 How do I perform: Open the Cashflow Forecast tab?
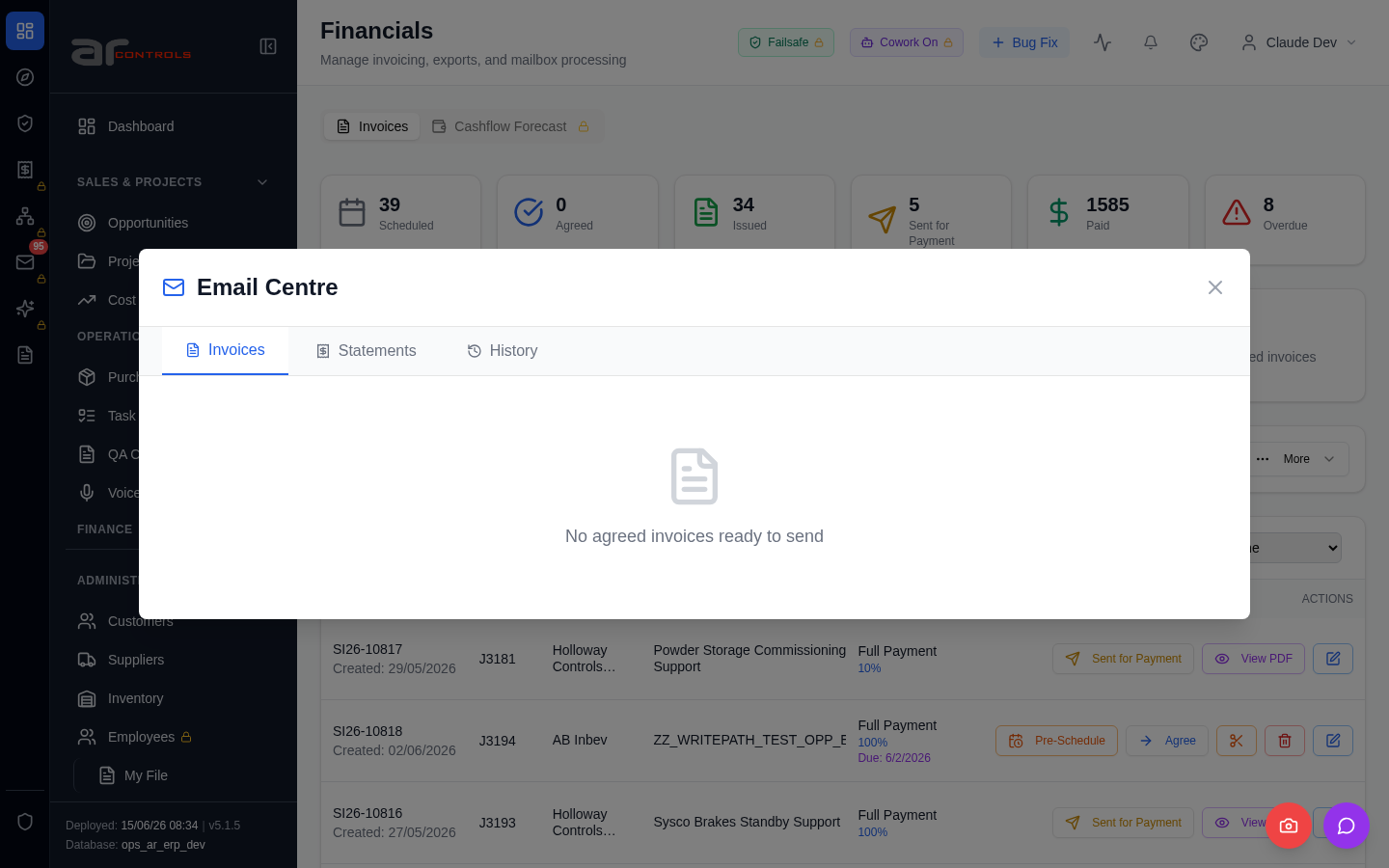510,126
